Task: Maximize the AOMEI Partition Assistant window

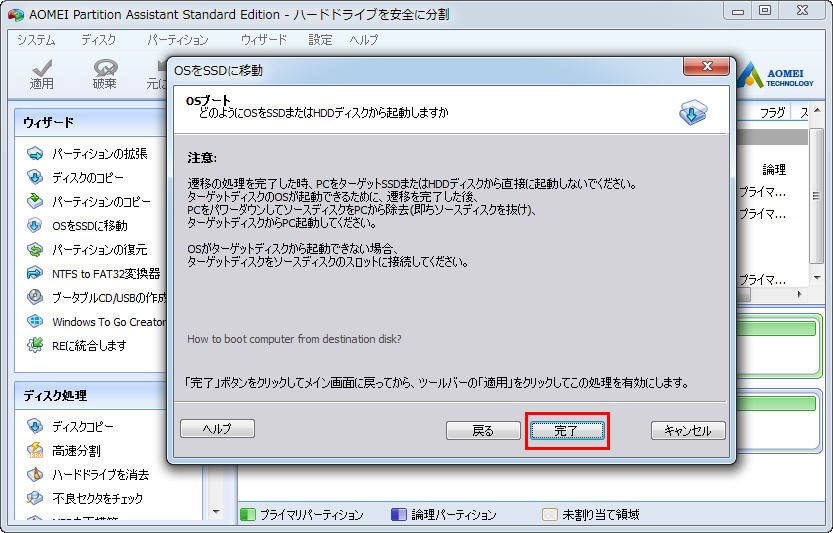Action: (x=764, y=11)
